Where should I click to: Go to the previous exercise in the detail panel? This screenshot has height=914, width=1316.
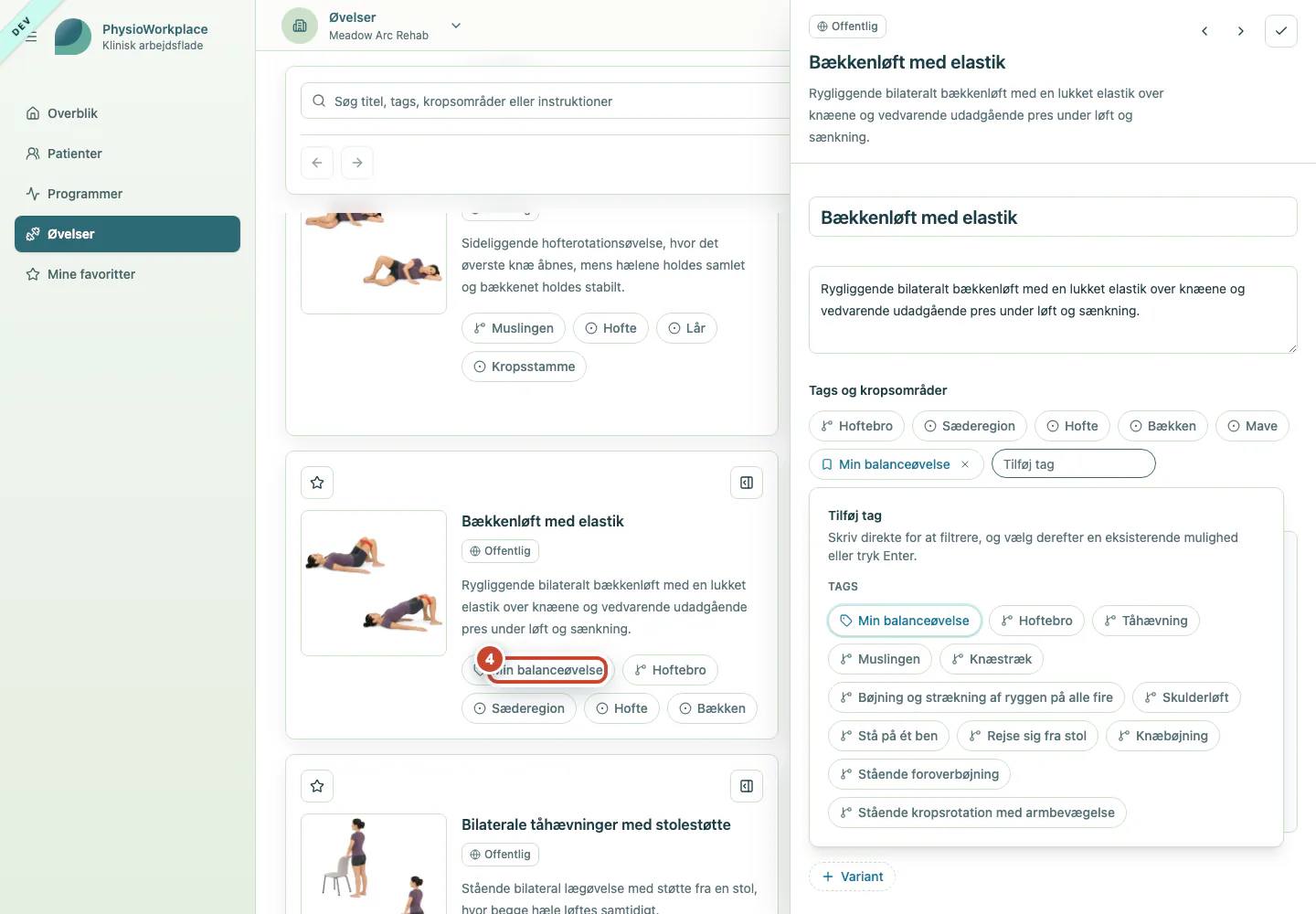(1205, 31)
